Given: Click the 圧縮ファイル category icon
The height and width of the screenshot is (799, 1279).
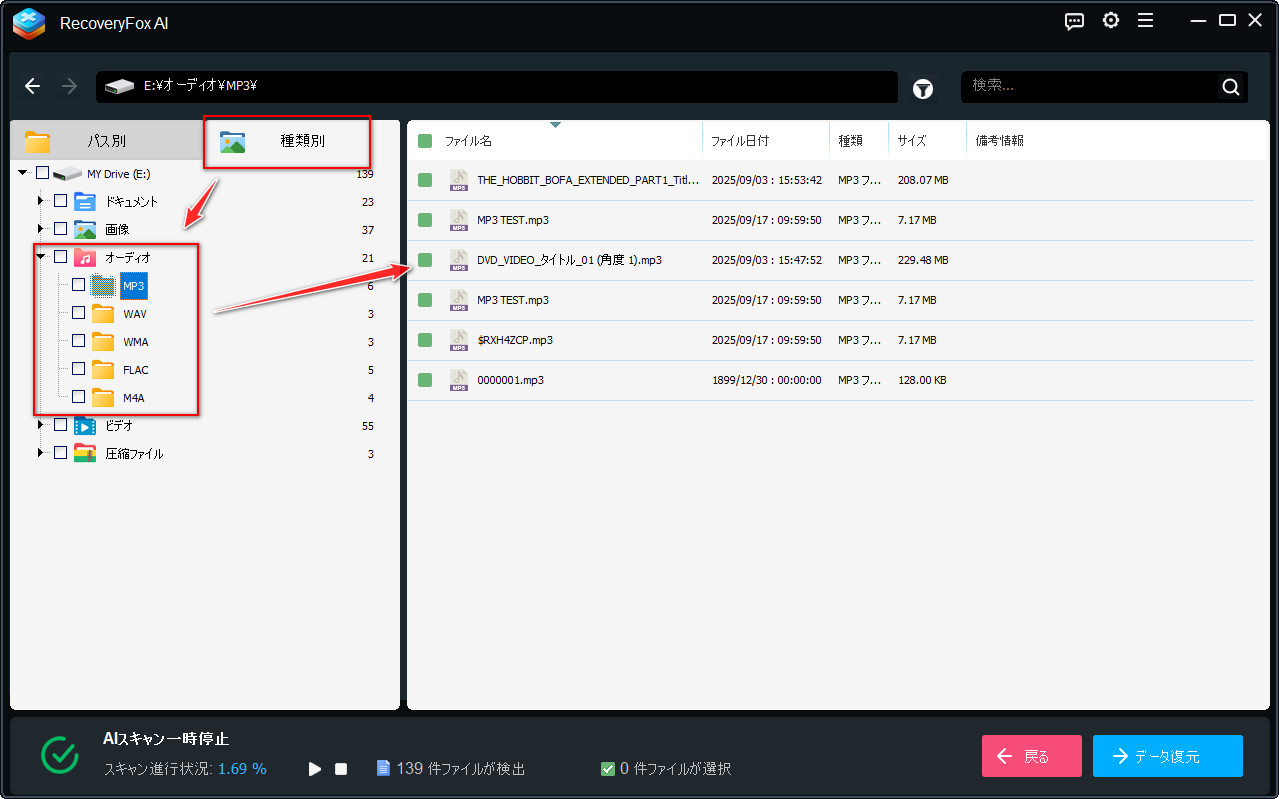Looking at the screenshot, I should point(85,453).
